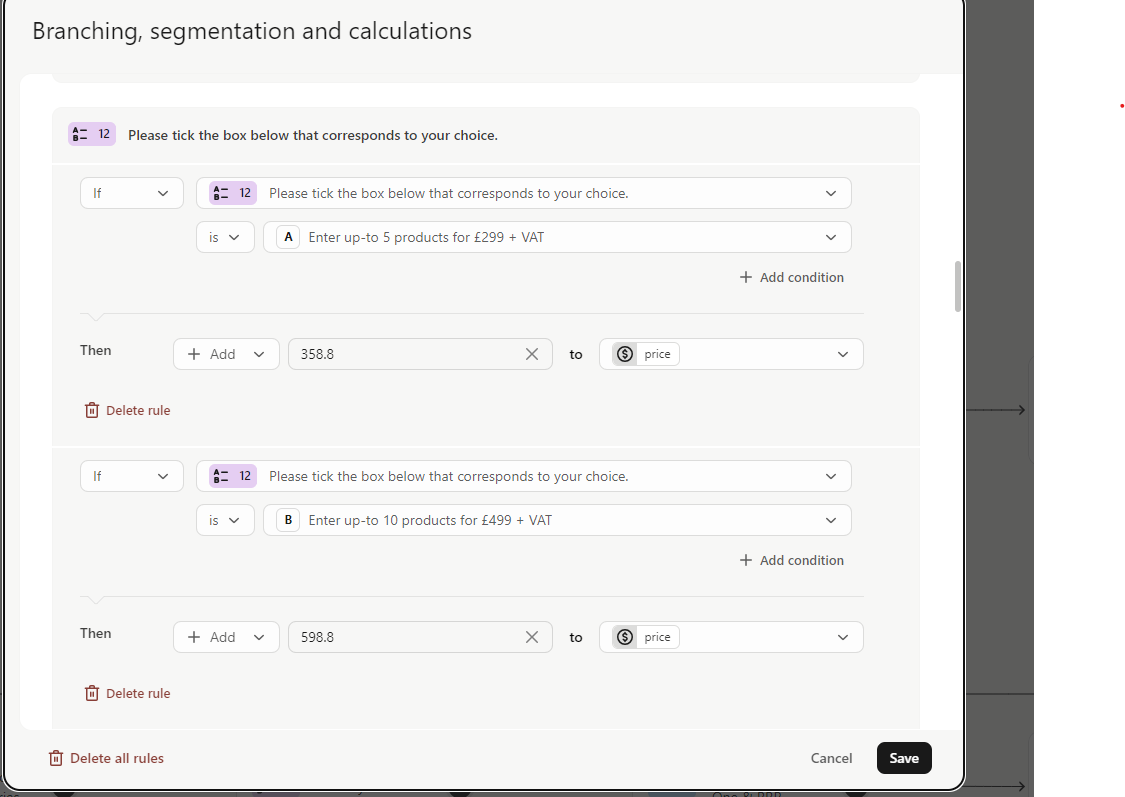The width and height of the screenshot is (1125, 797).
Task: Delete all rules
Action: pos(106,758)
